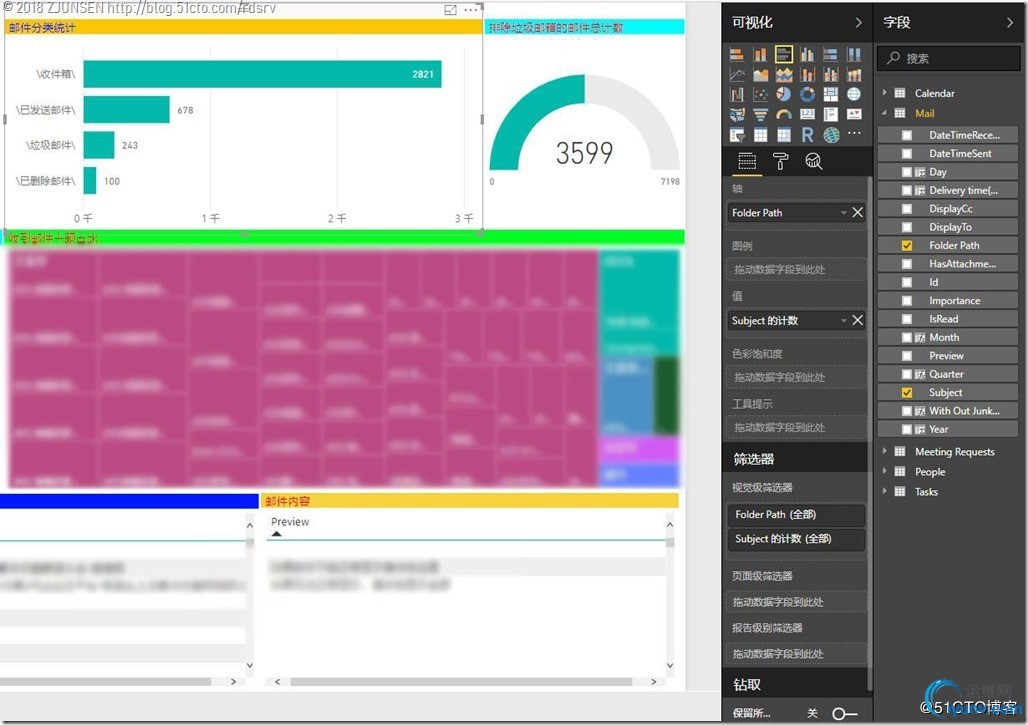
Task: Select the gauge visual icon
Action: [783, 115]
